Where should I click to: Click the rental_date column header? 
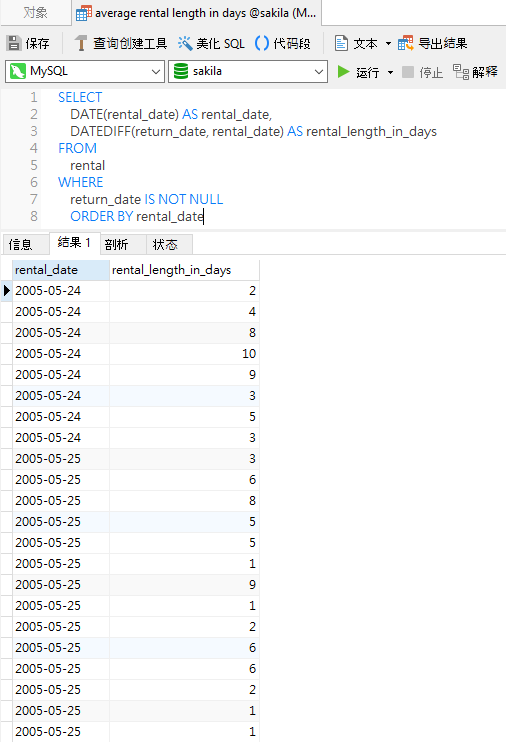[61, 270]
